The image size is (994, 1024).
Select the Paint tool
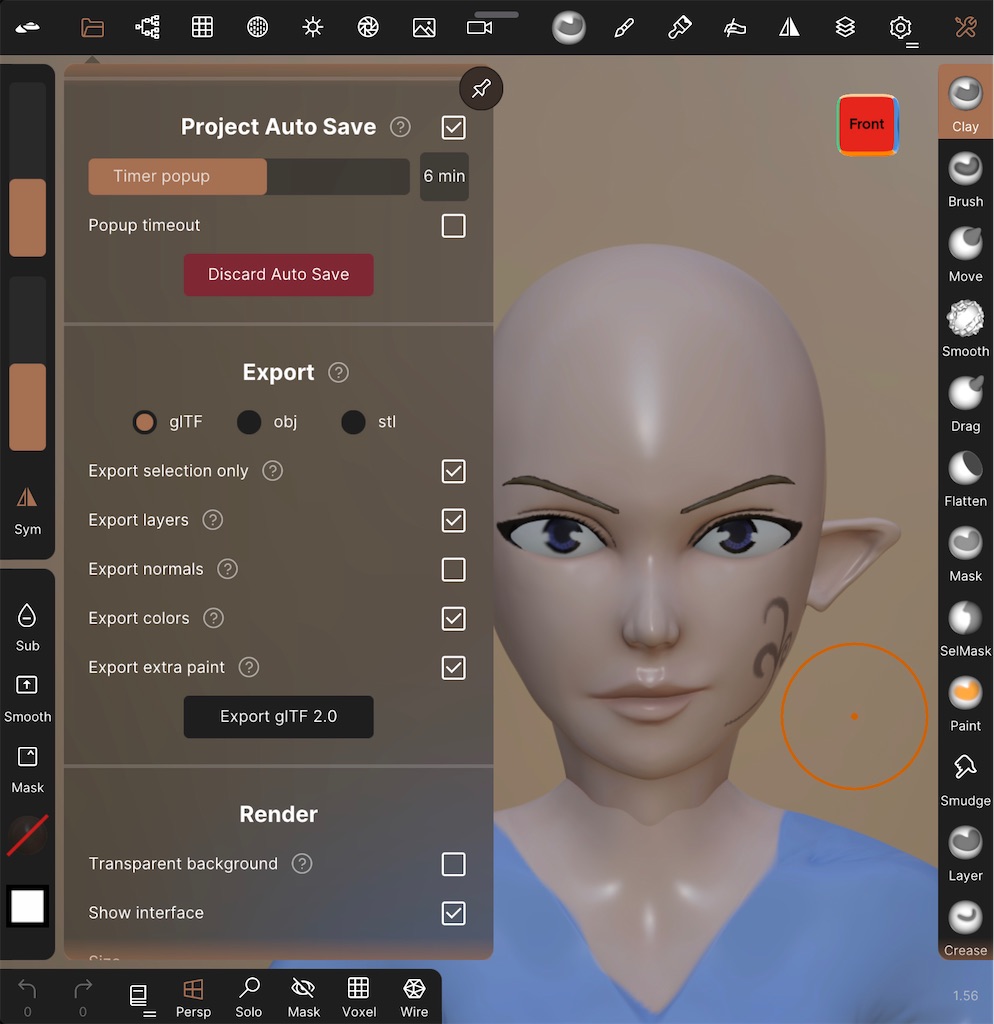coord(965,703)
